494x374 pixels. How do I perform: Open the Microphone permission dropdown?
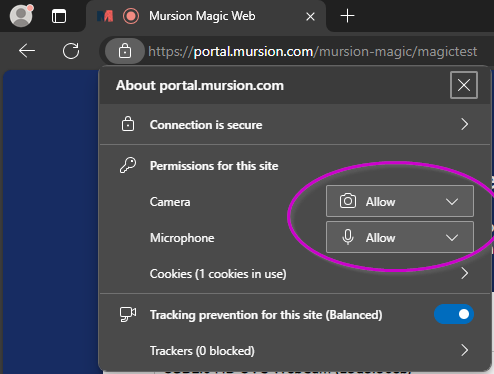tap(400, 237)
